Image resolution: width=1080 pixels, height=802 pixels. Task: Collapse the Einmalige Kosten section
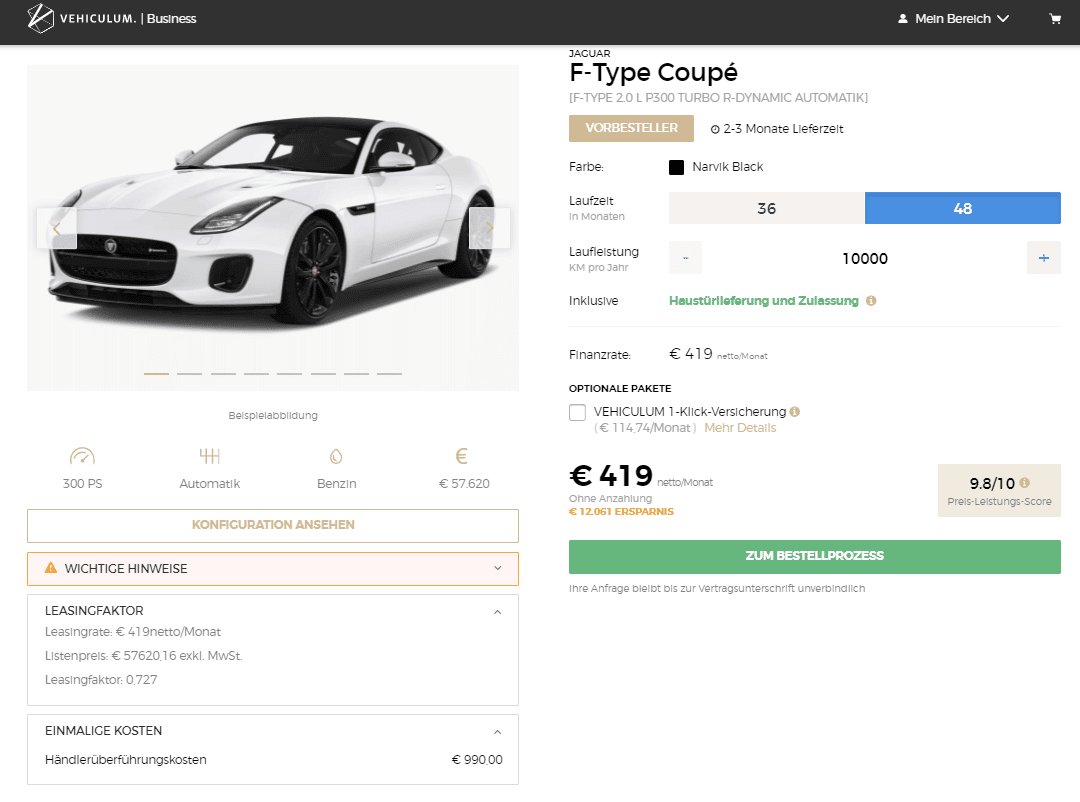coord(497,732)
